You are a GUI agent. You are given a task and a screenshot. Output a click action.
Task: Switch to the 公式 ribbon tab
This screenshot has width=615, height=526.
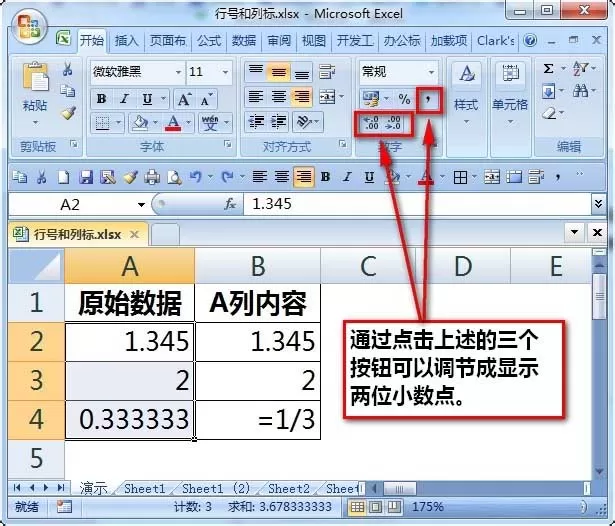point(209,41)
